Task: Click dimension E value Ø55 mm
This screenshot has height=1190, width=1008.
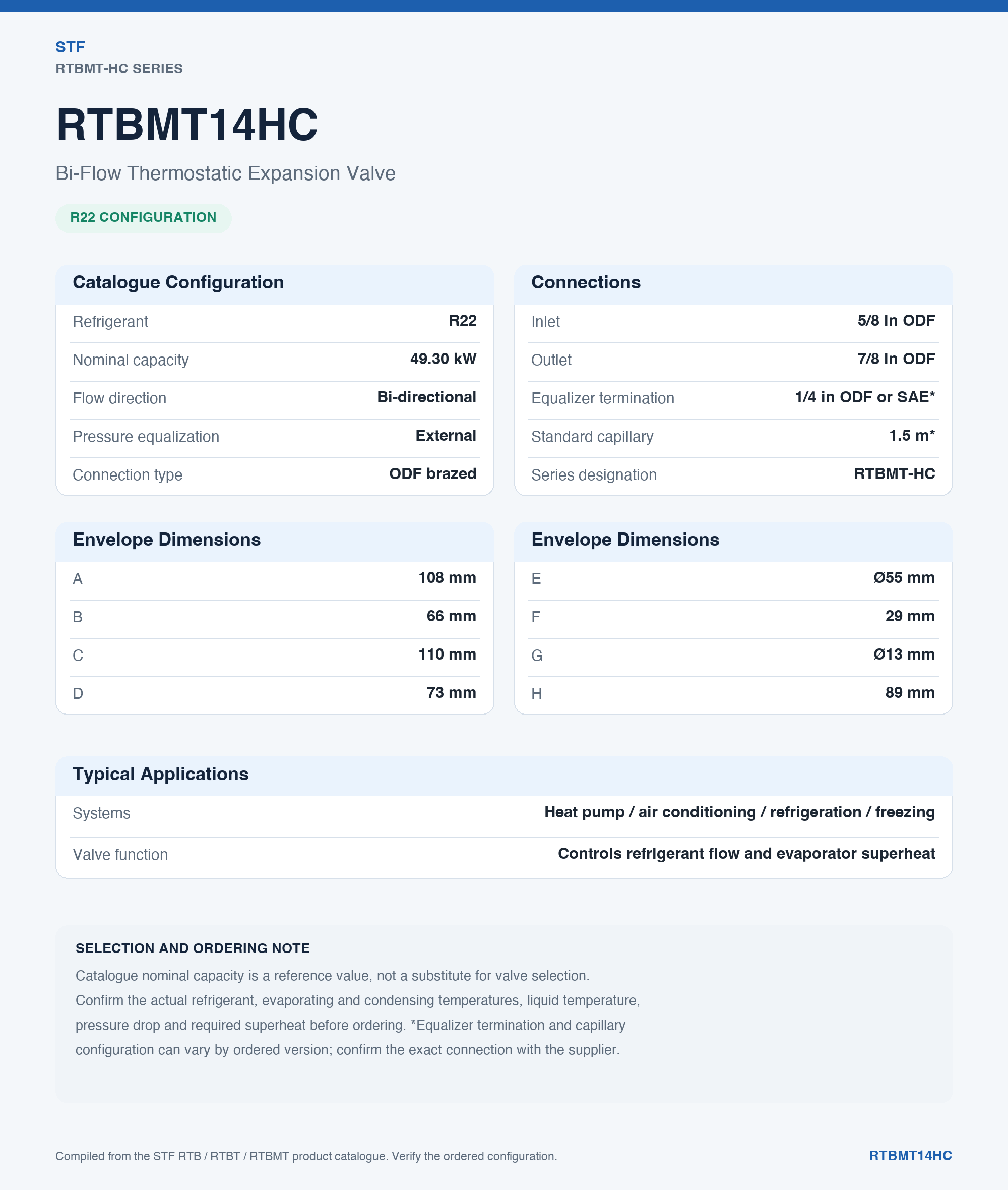Action: 904,578
